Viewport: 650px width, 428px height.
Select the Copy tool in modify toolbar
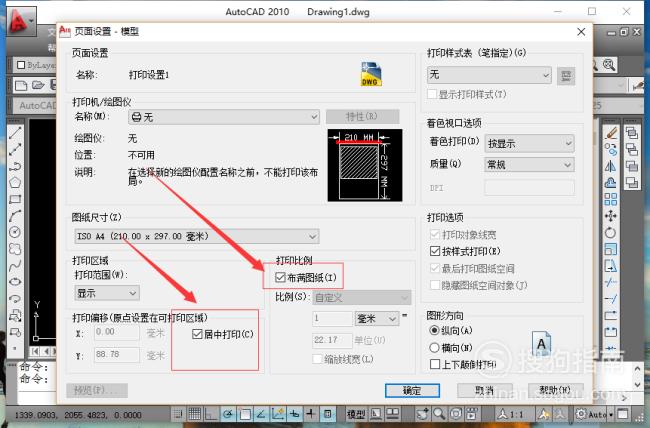tap(611, 149)
